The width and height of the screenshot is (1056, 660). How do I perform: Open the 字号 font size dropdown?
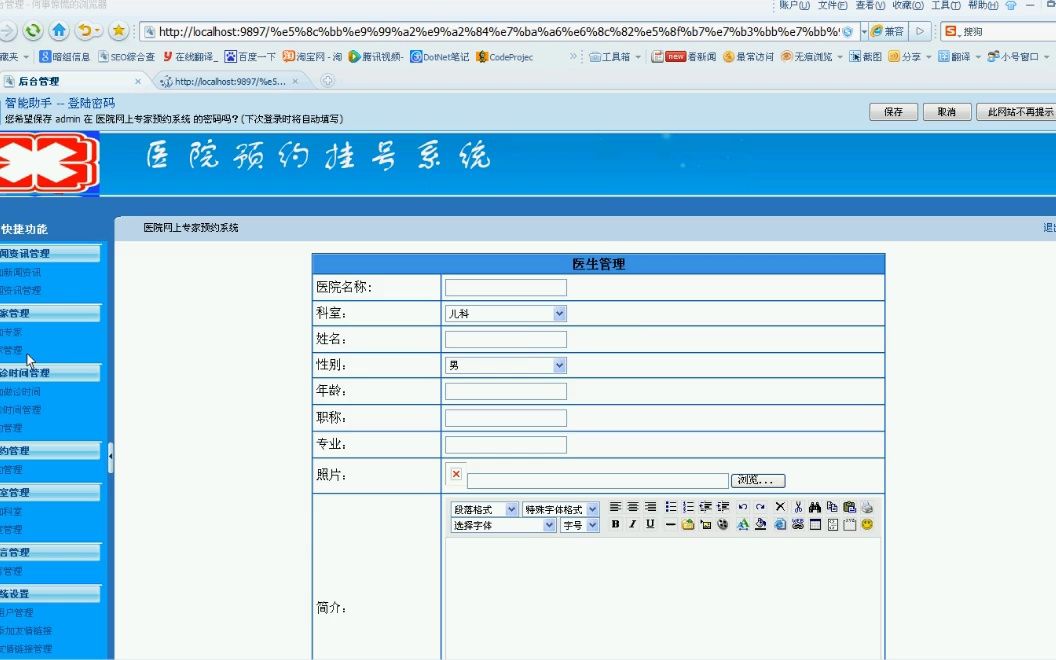tap(580, 525)
